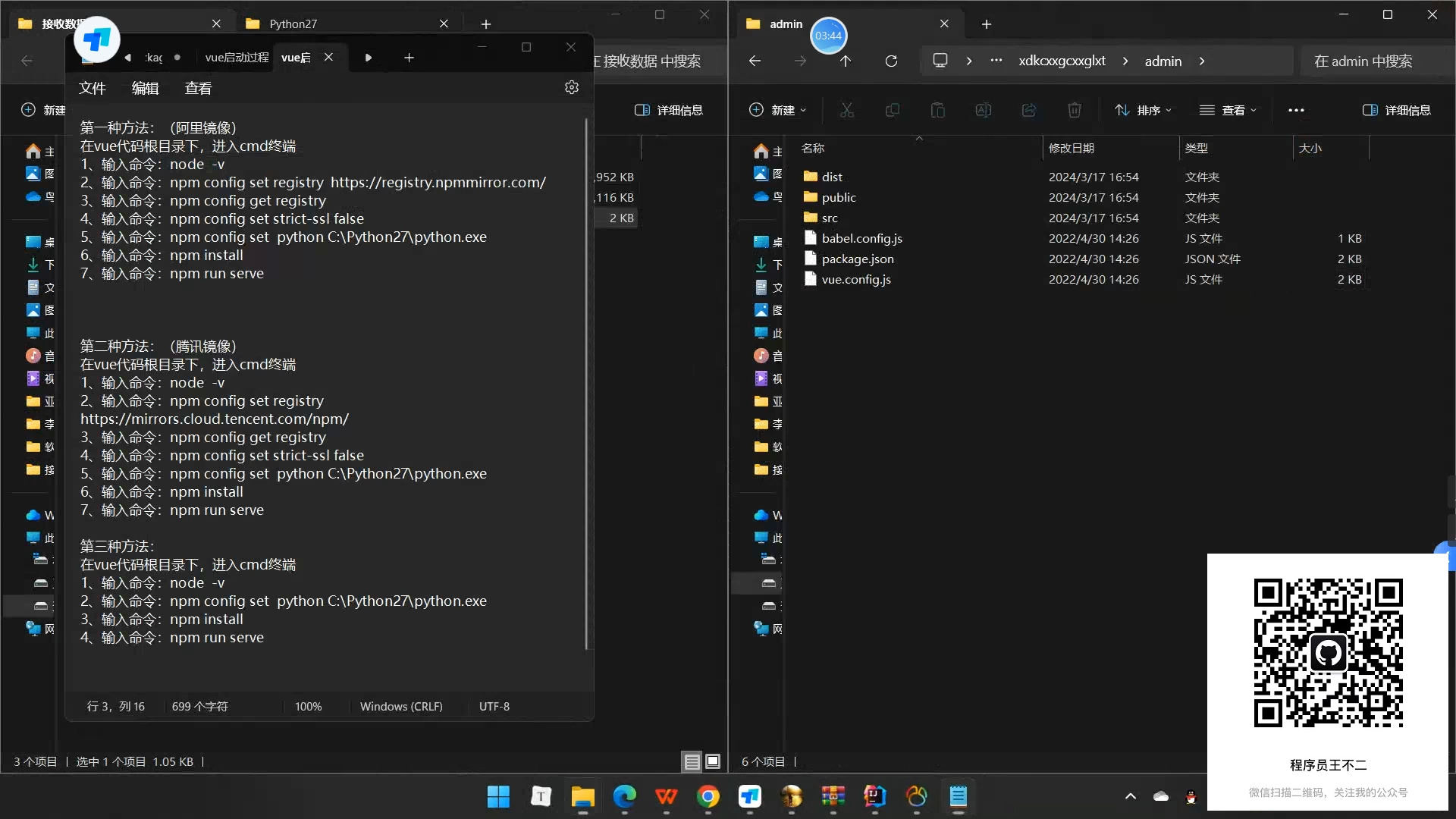This screenshot has width=1456, height=819.
Task: Open xdkcxxgcxxglxt breadcrumb folder
Action: pos(1062,61)
